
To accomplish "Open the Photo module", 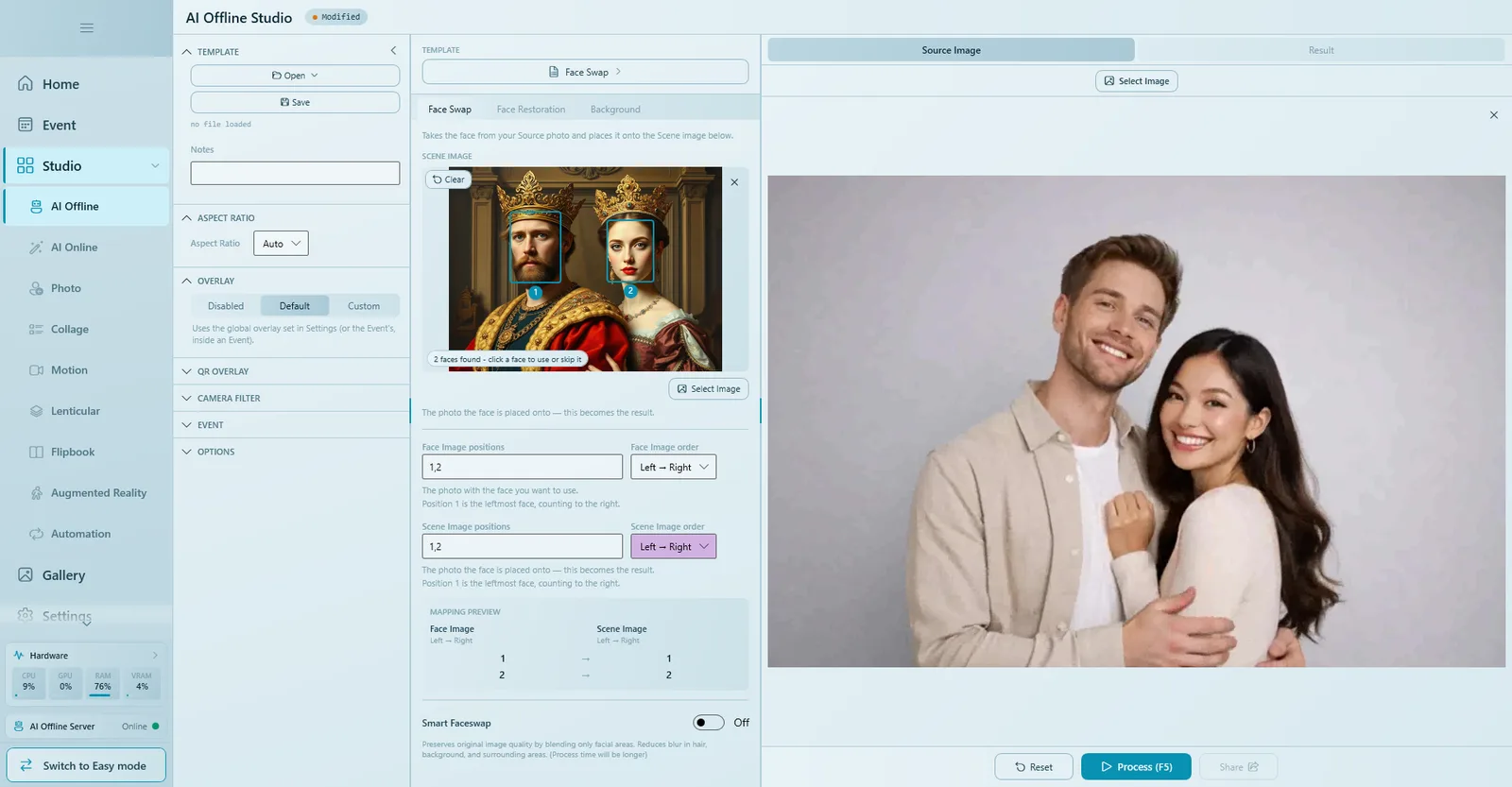I will tap(86, 288).
